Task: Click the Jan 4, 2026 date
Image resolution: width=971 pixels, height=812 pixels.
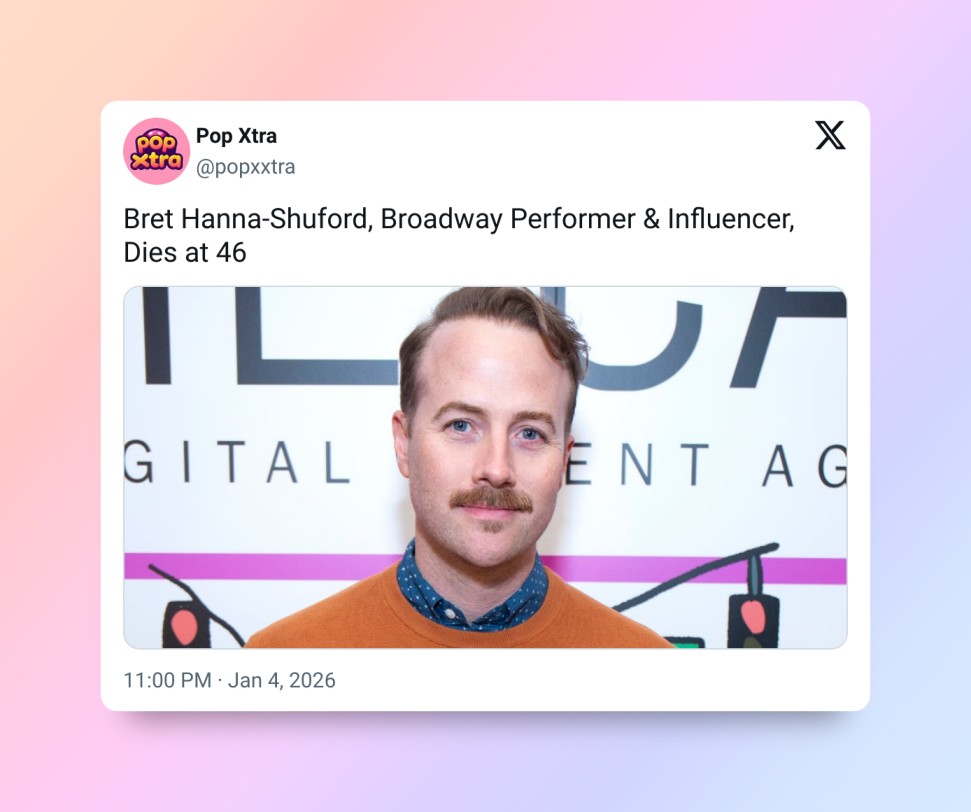Action: pos(281,680)
